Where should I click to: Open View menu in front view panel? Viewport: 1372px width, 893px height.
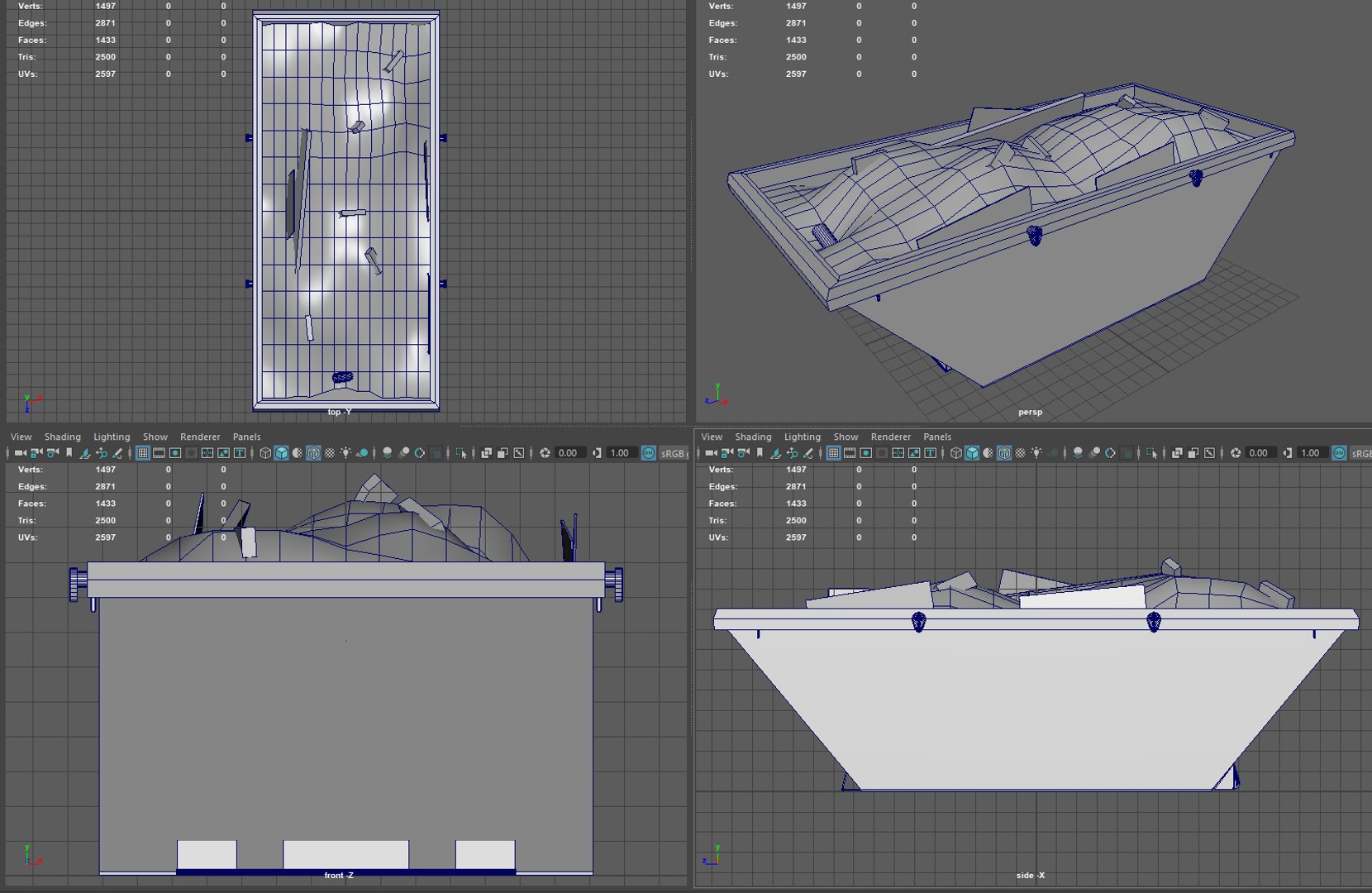pyautogui.click(x=21, y=437)
